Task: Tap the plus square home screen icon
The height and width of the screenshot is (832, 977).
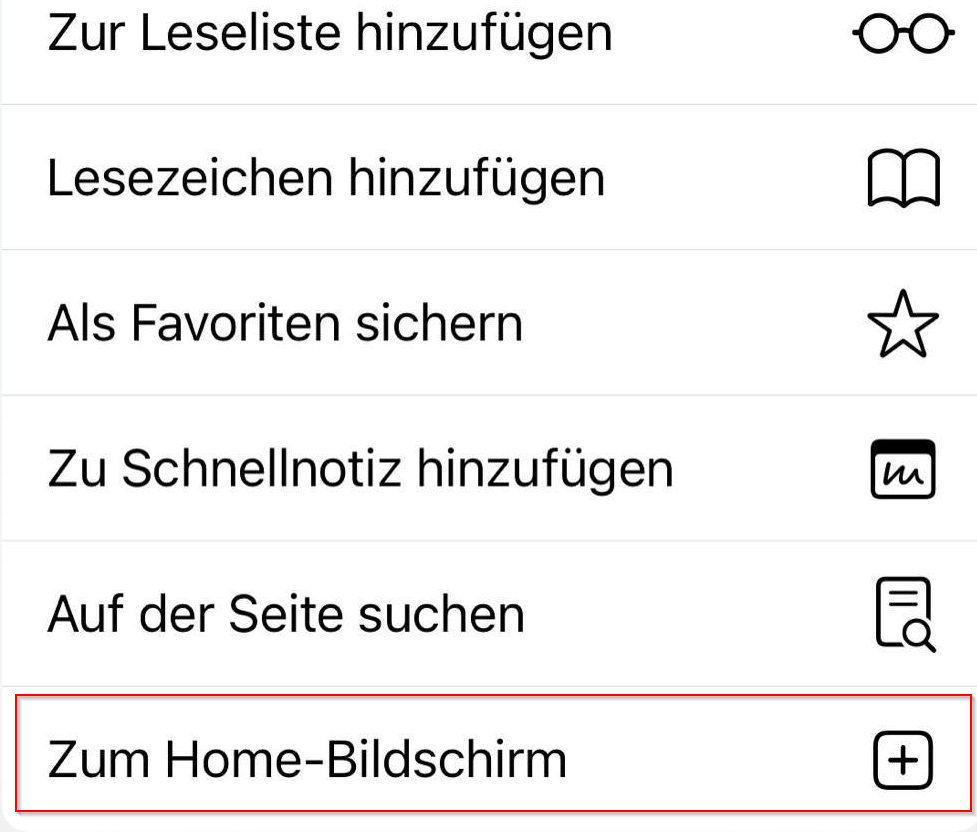Action: click(x=903, y=760)
